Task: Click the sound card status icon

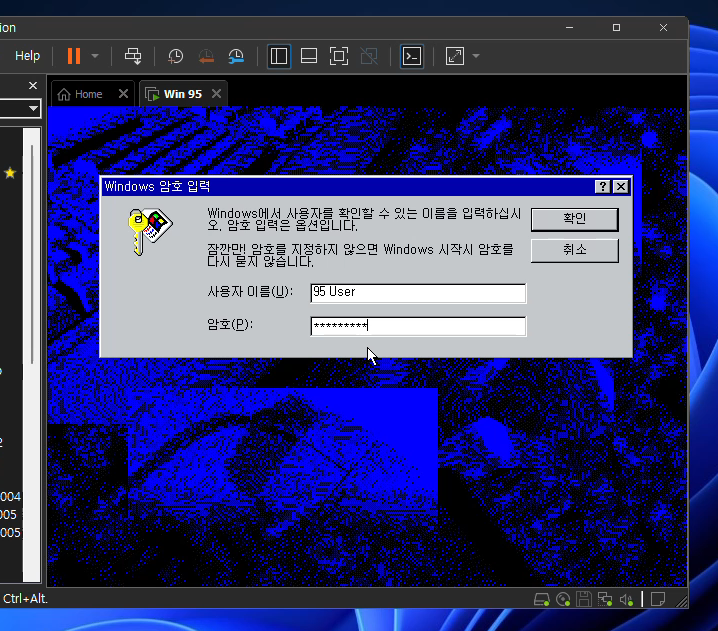Action: 626,599
